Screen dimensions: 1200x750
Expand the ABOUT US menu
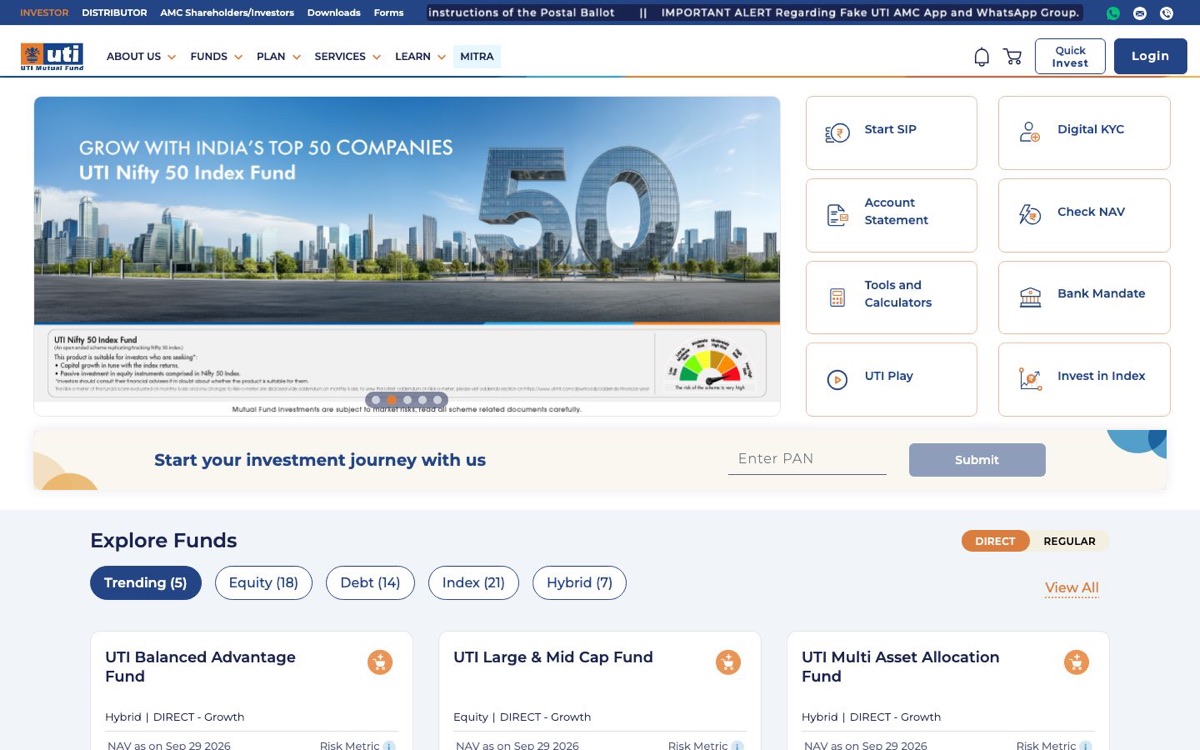pos(141,57)
